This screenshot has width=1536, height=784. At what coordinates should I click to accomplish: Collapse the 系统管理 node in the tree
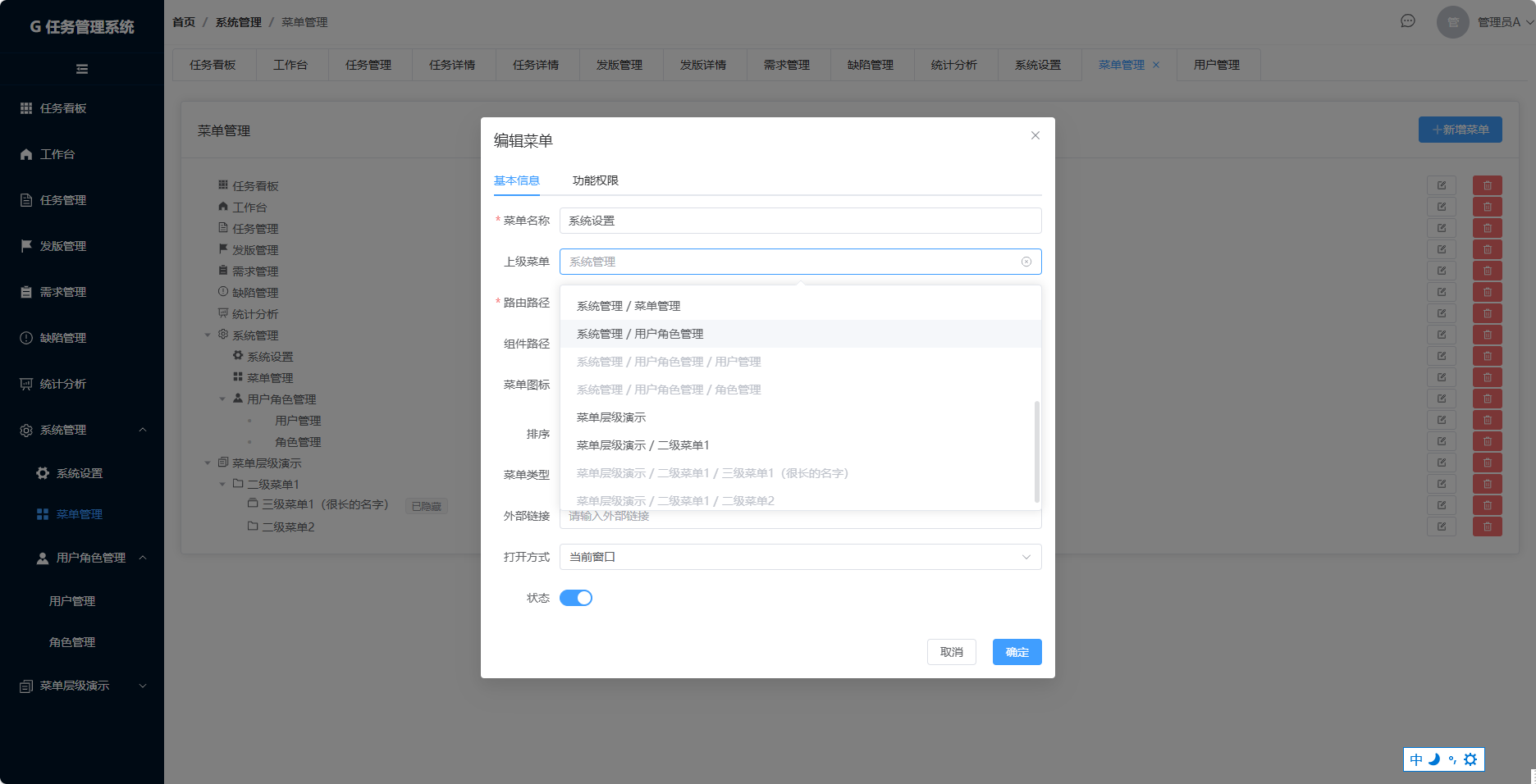[208, 335]
